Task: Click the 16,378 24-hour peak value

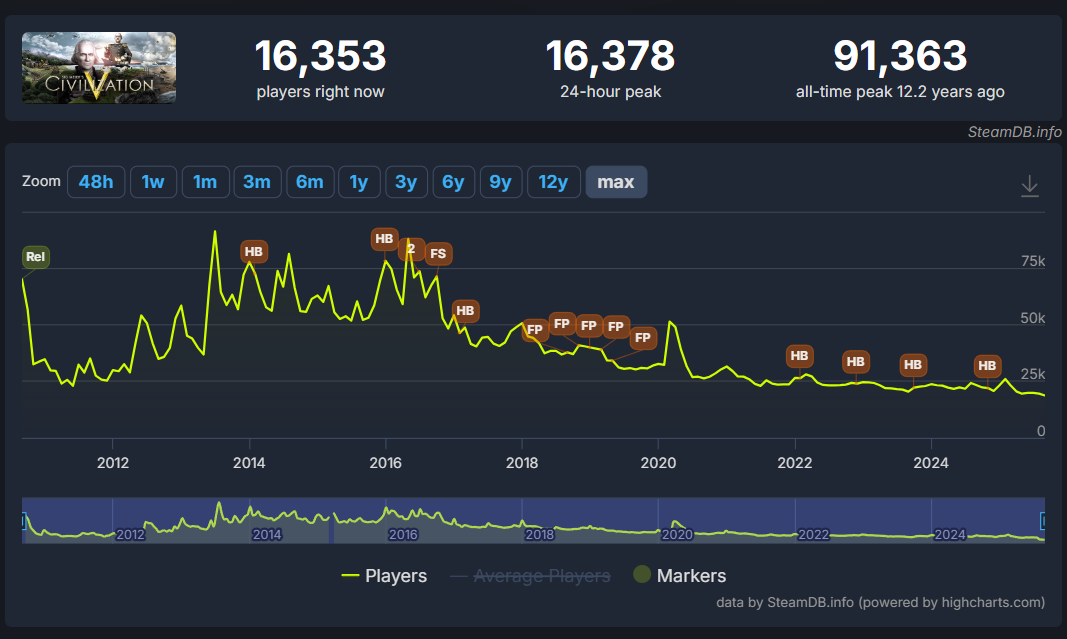Action: (610, 56)
